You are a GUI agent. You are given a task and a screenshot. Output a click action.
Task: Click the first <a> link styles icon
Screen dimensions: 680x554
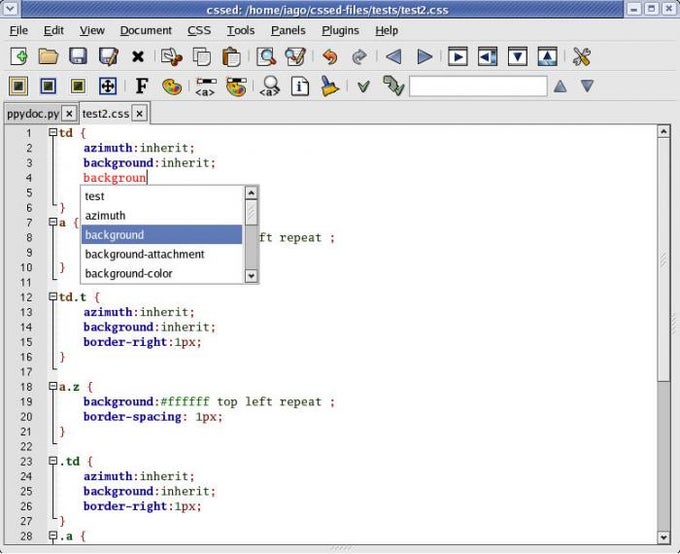coord(205,87)
